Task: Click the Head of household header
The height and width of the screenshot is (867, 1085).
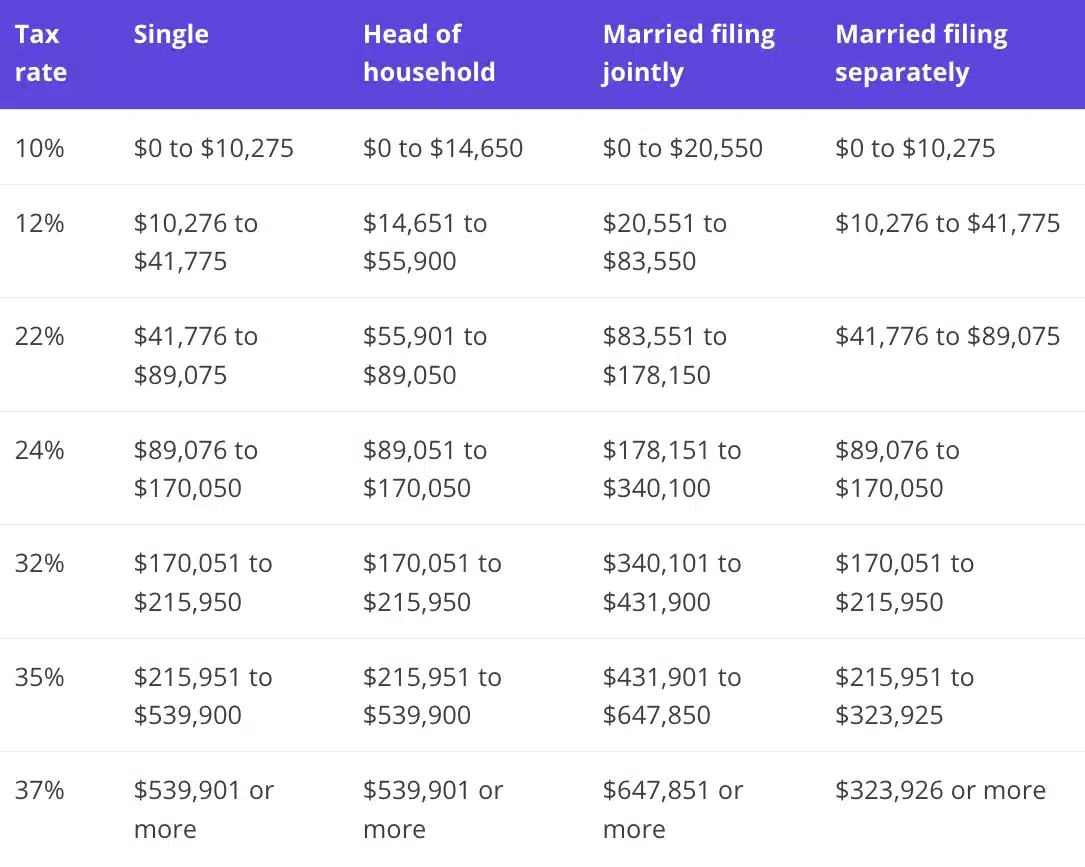Action: pos(429,54)
